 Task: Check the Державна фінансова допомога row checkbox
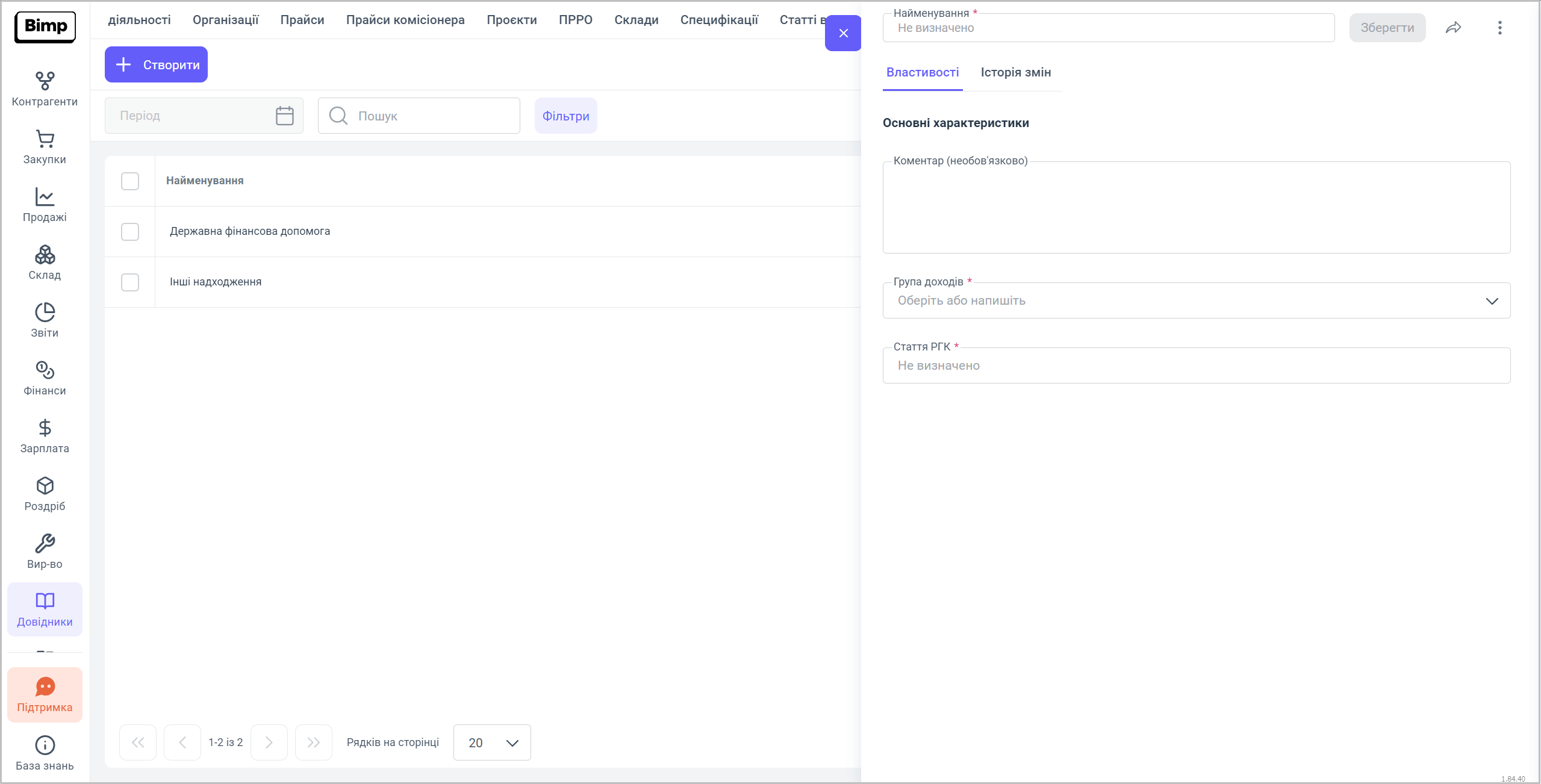point(130,232)
